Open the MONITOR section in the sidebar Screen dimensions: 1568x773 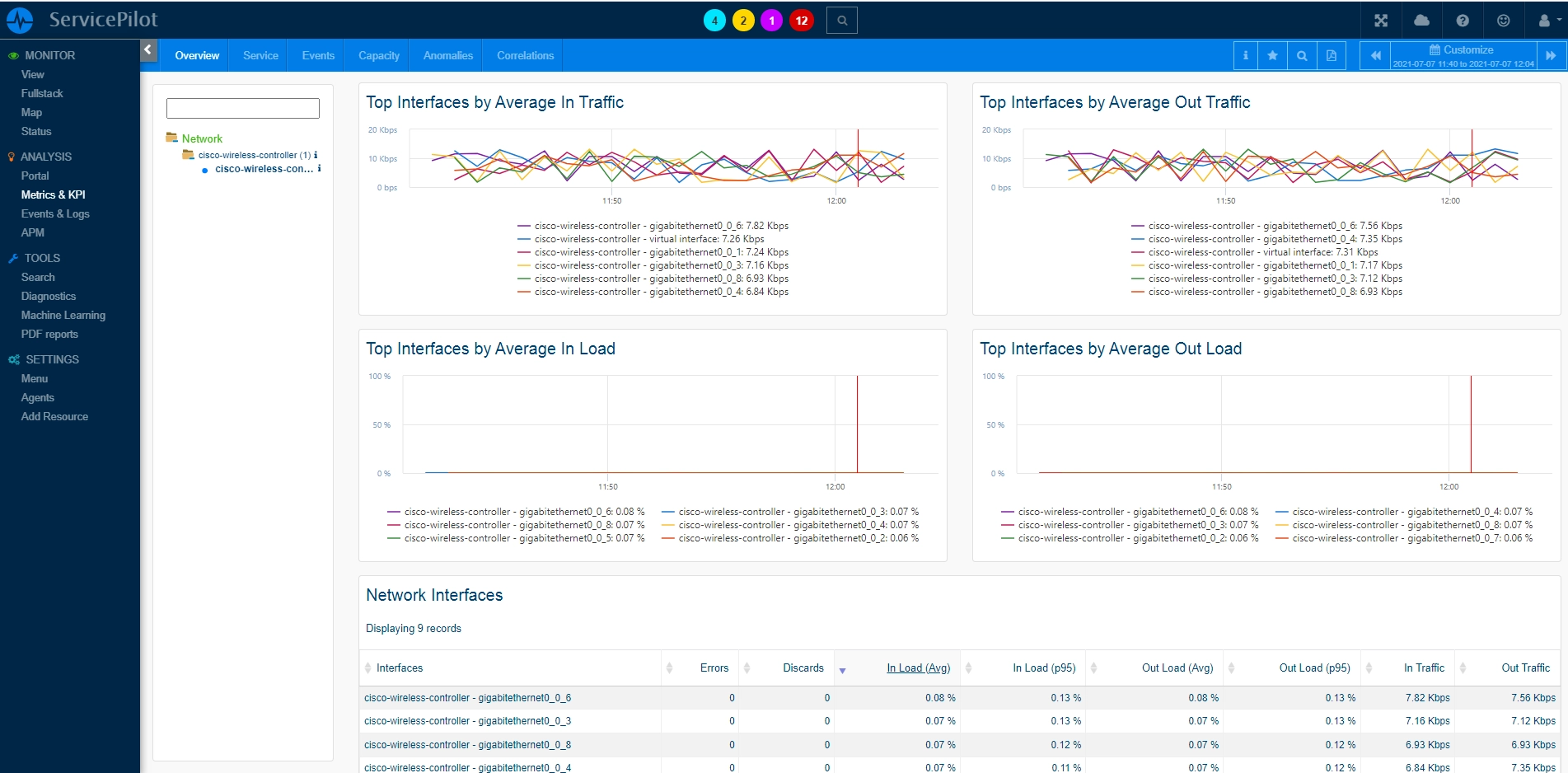coord(49,55)
